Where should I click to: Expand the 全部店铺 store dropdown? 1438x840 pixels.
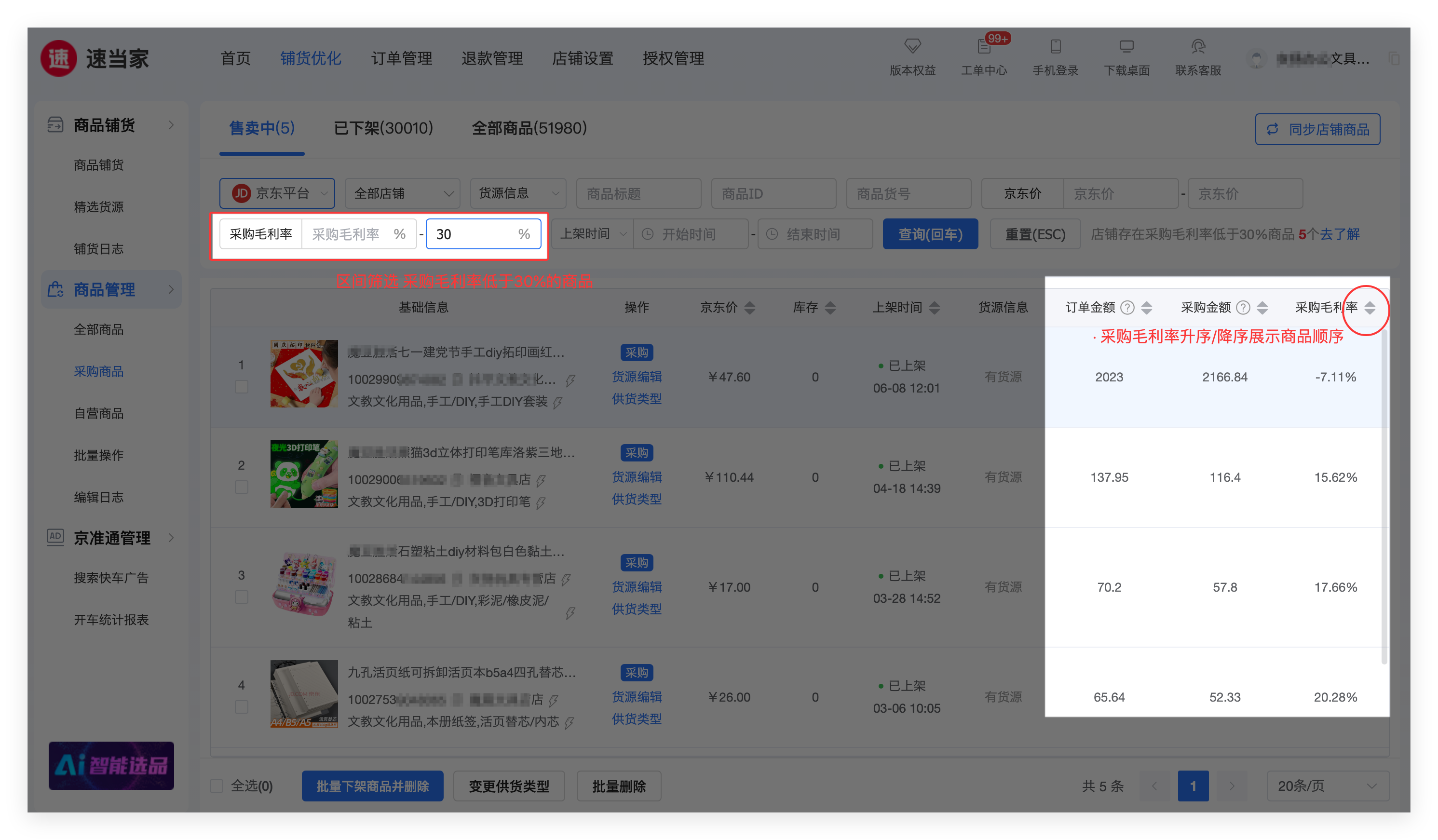(x=403, y=193)
